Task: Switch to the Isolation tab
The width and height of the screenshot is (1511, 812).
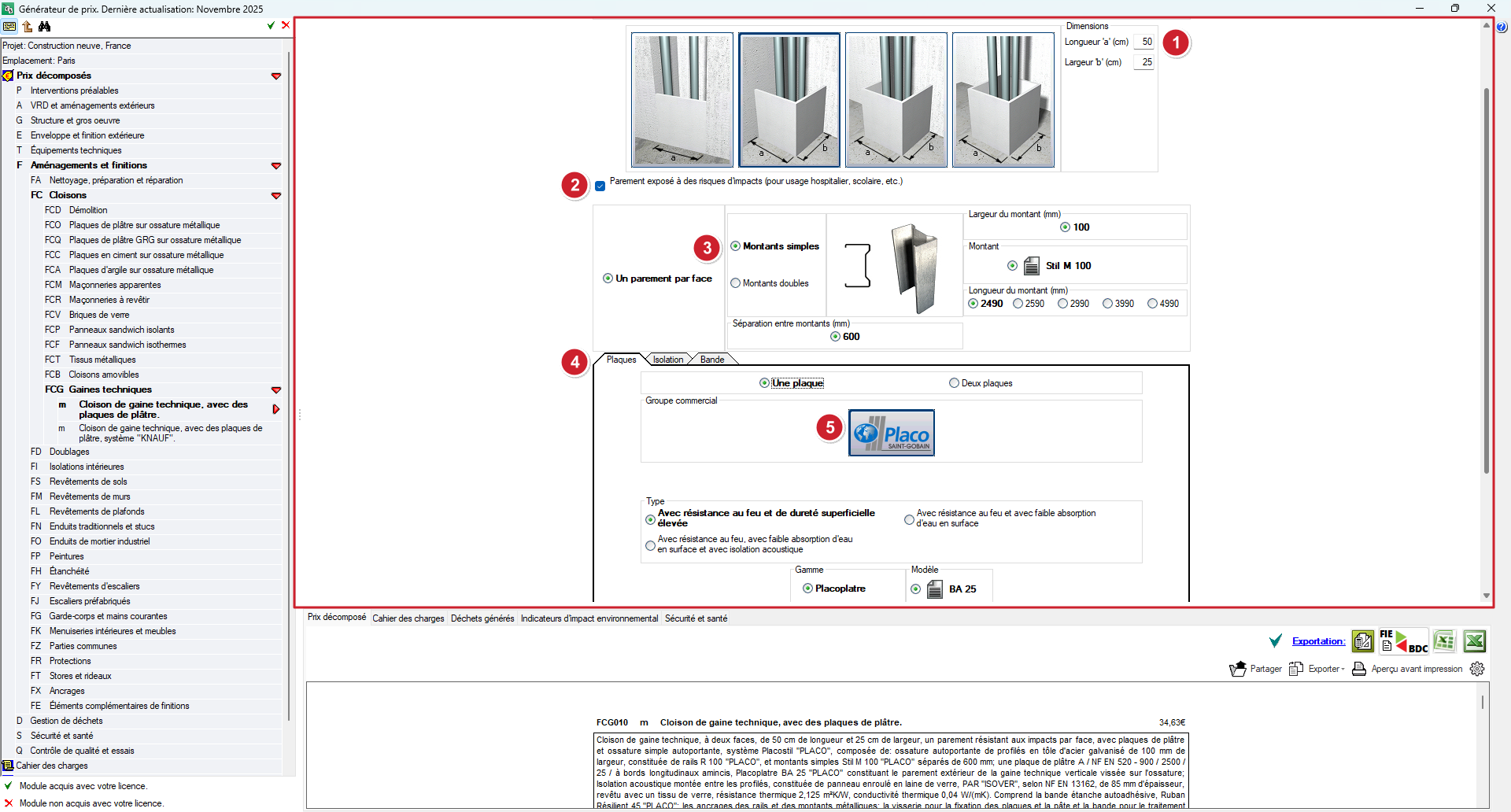Action: pos(668,360)
